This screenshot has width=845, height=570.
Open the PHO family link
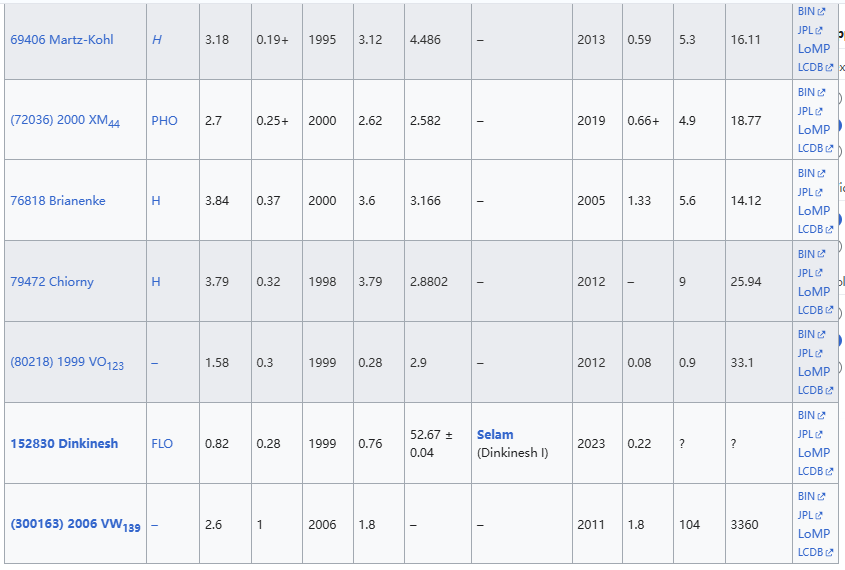click(164, 121)
